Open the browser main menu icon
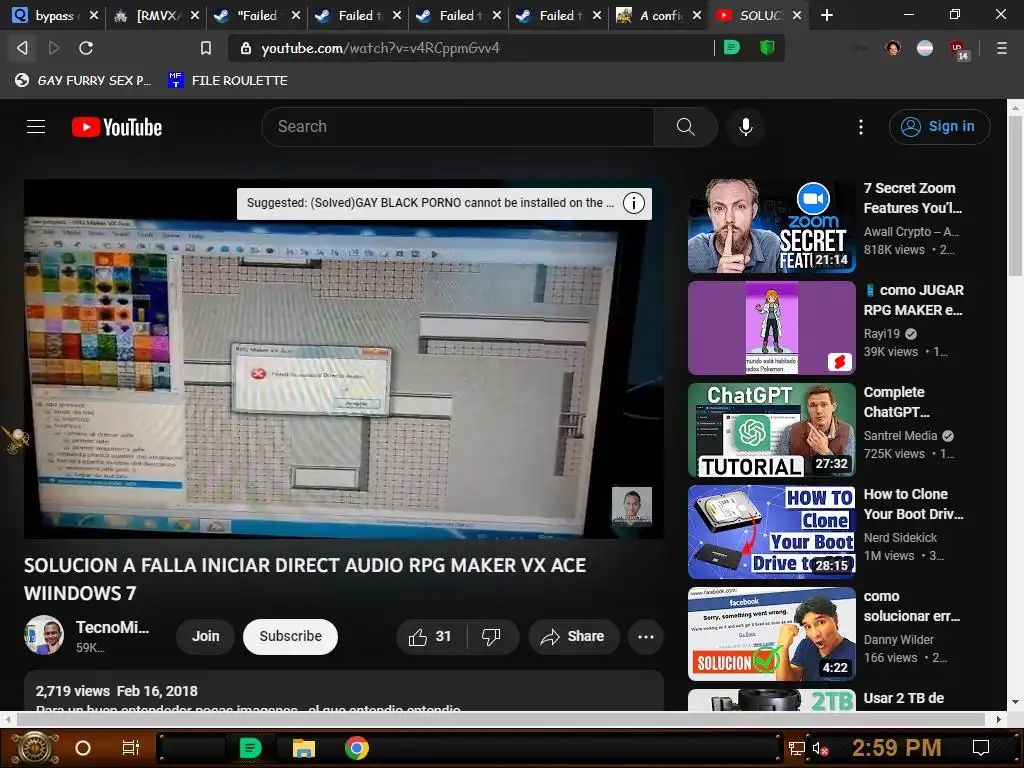This screenshot has width=1024, height=768. point(1001,48)
